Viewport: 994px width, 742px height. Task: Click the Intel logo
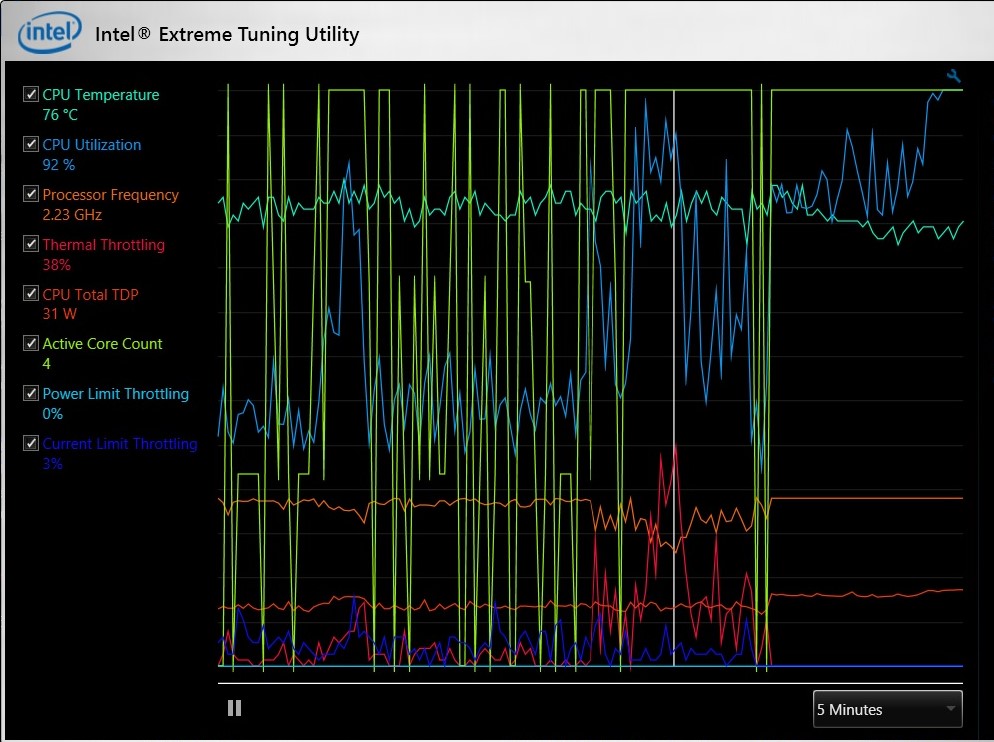tap(50, 32)
